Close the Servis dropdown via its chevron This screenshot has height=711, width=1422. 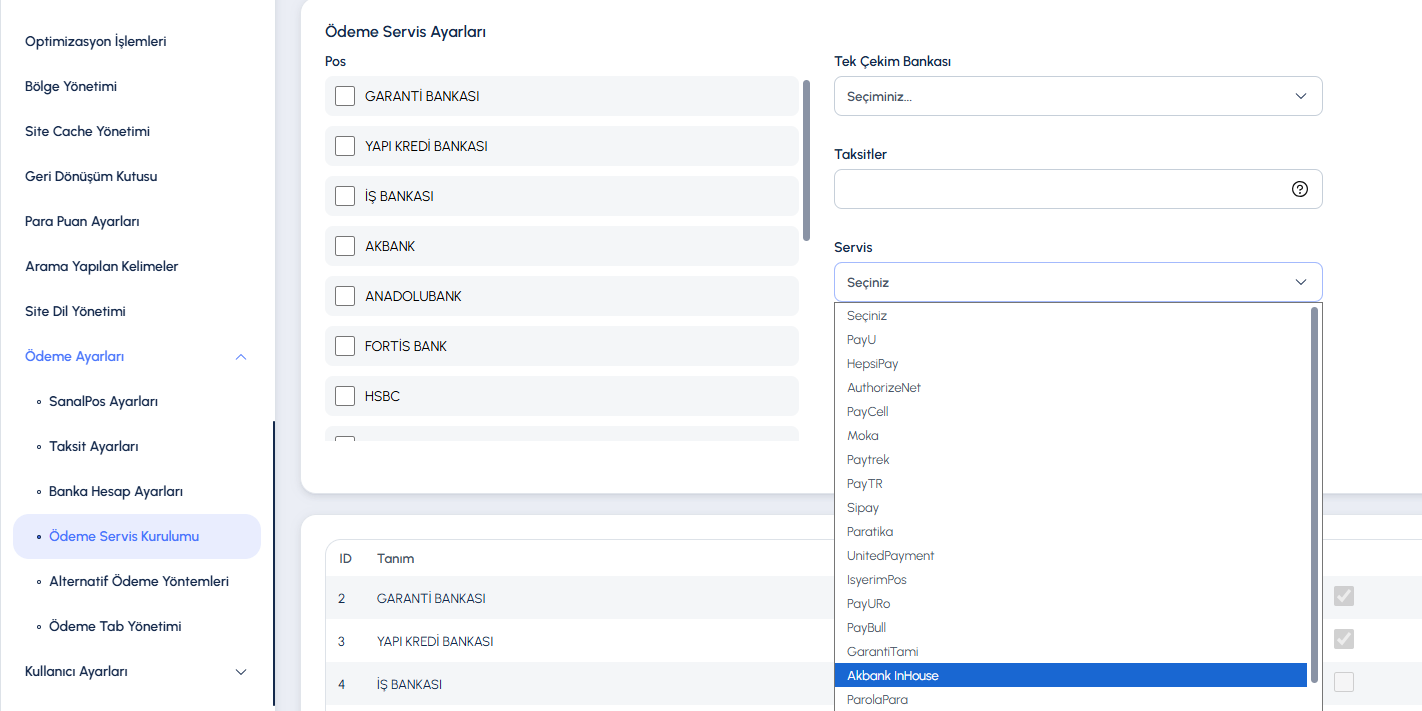[x=1301, y=282]
